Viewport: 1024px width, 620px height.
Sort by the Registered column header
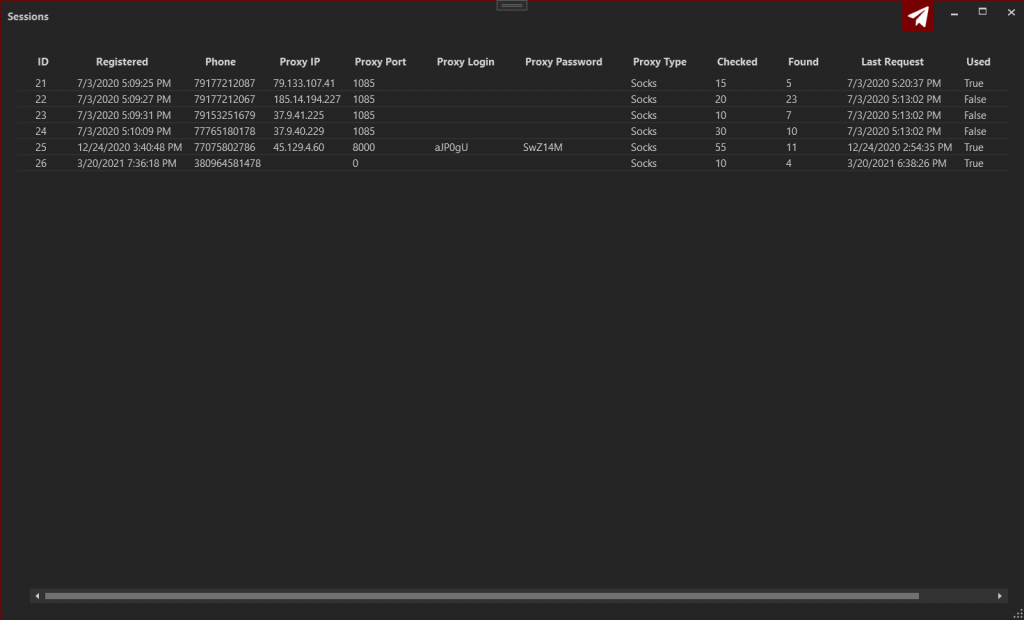(122, 62)
